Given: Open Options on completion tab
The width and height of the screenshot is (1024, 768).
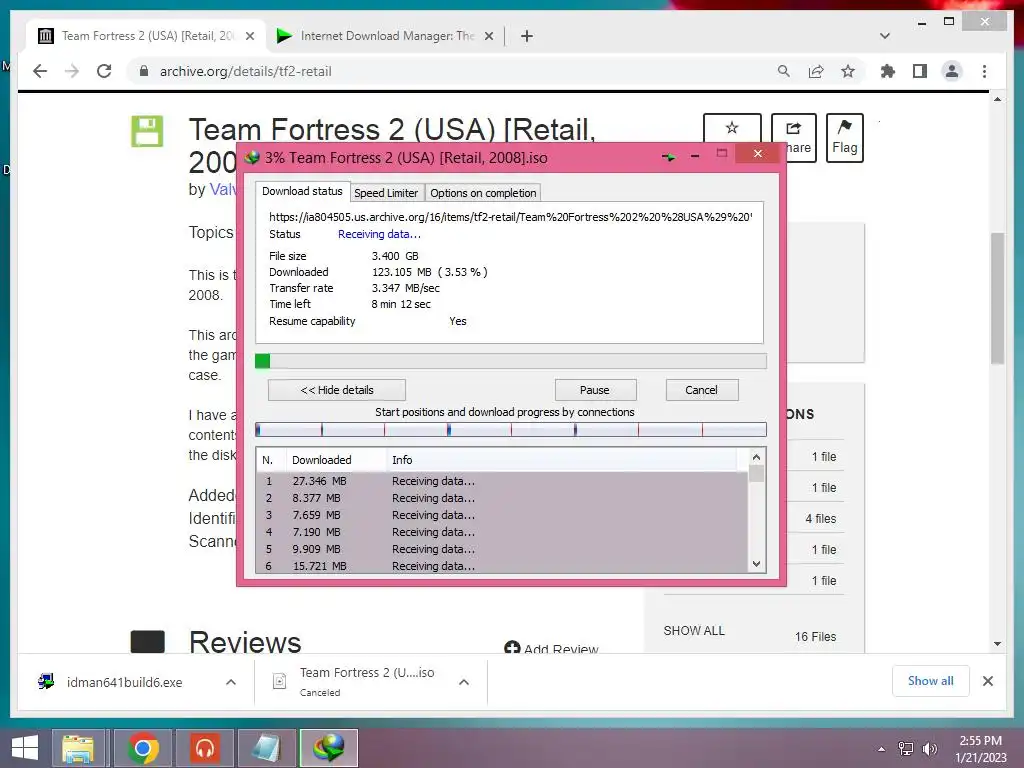Looking at the screenshot, I should click(483, 193).
